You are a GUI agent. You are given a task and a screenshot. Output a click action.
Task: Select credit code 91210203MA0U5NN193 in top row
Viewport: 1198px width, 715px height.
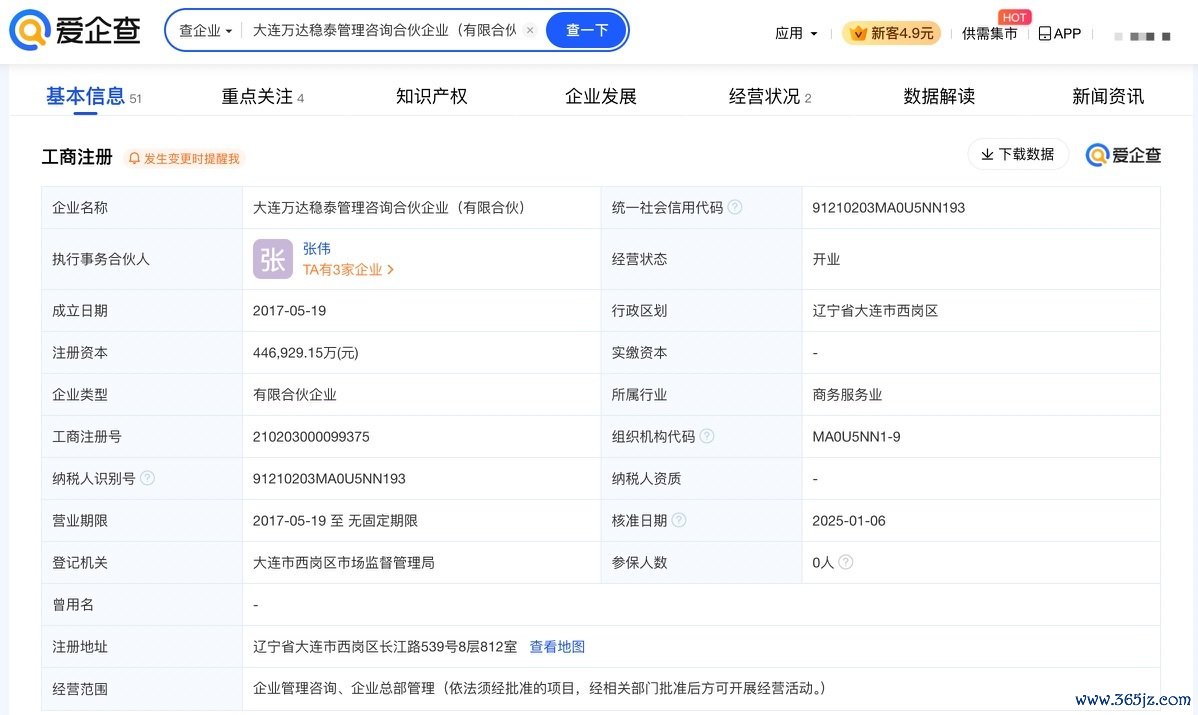(889, 208)
